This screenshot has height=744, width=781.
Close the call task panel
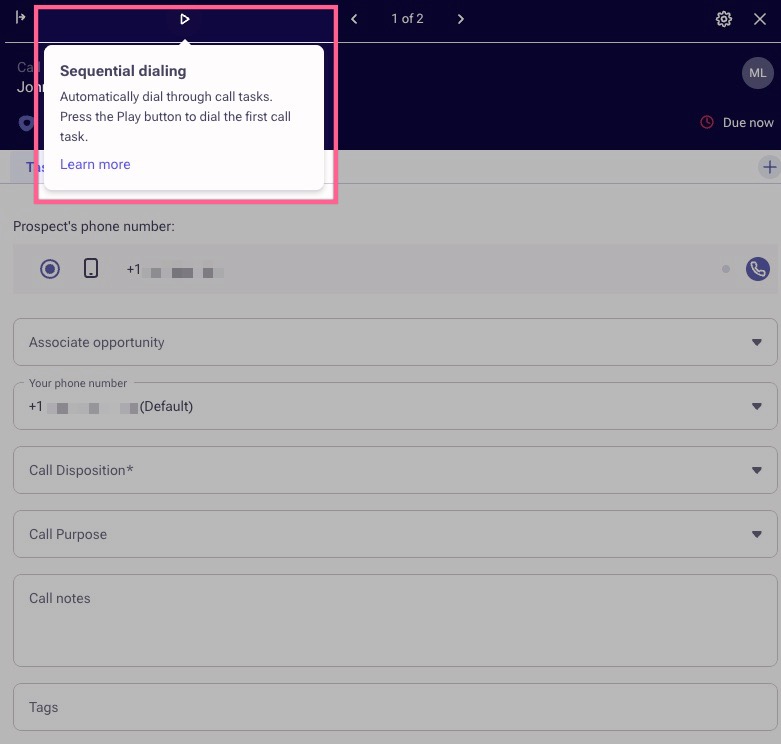coord(760,19)
